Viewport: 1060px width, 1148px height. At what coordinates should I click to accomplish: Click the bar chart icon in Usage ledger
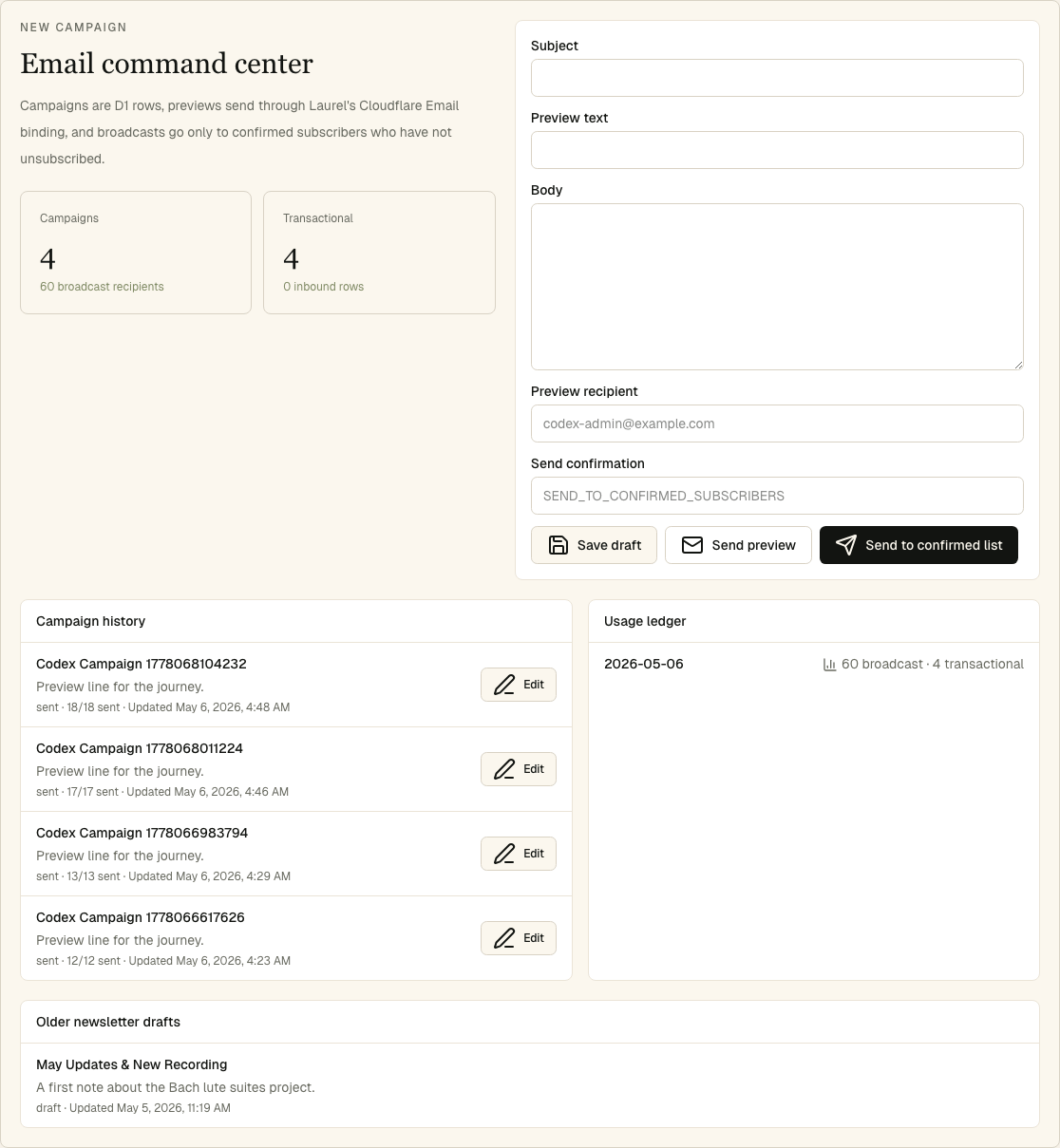click(x=829, y=665)
